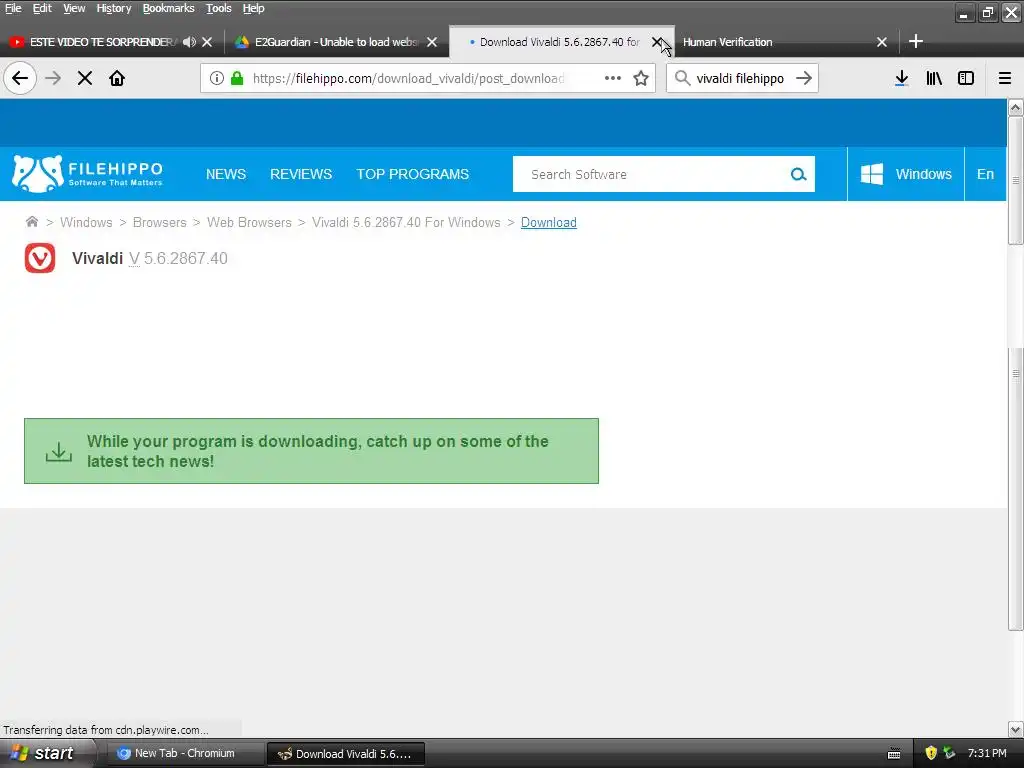Click the download tray icon in green banner
Image resolution: width=1024 pixels, height=768 pixels.
59,451
